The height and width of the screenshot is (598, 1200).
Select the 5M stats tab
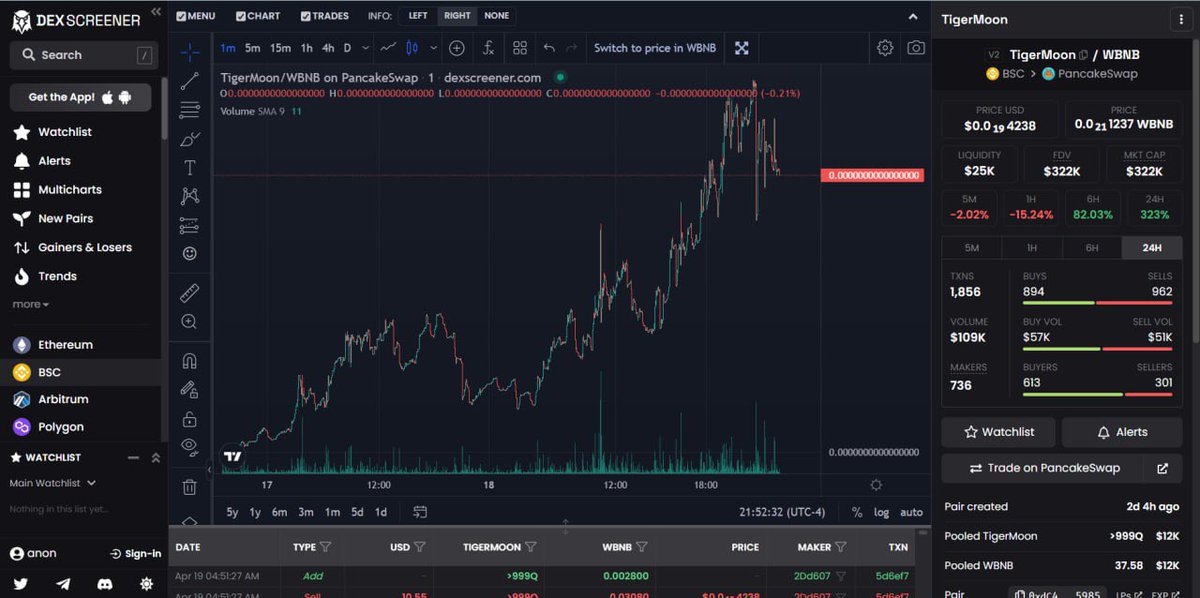pos(972,248)
